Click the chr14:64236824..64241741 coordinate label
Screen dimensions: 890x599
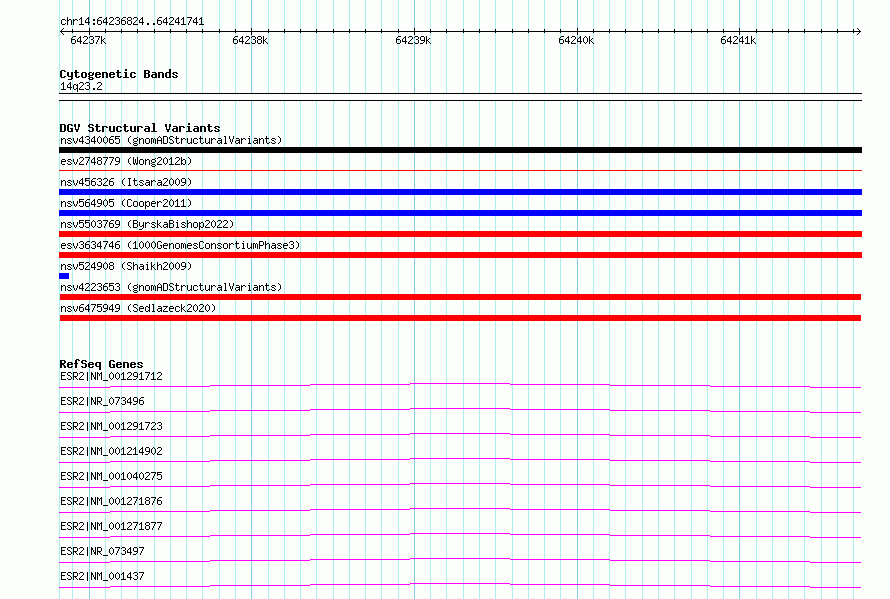132,21
